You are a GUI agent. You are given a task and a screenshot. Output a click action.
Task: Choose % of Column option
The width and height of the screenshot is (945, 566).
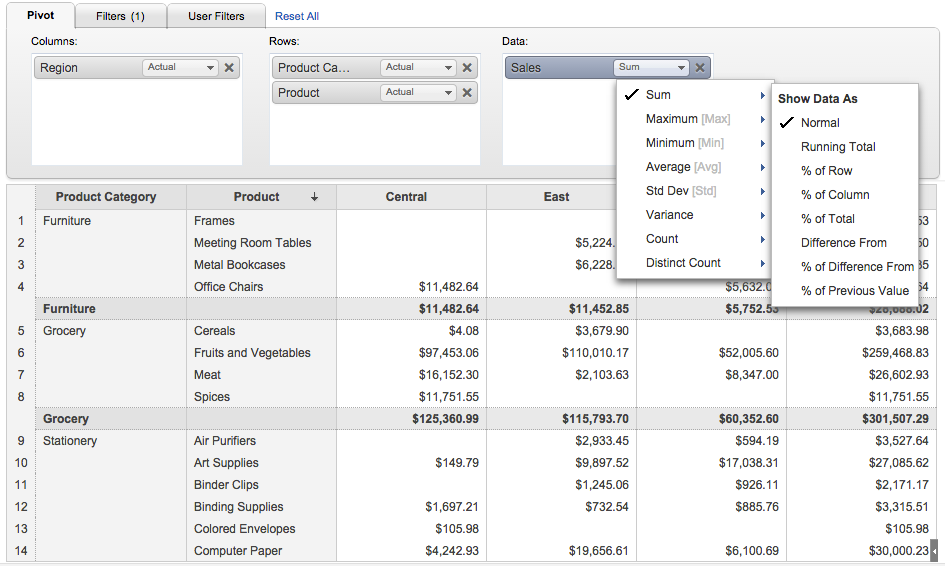pos(835,195)
